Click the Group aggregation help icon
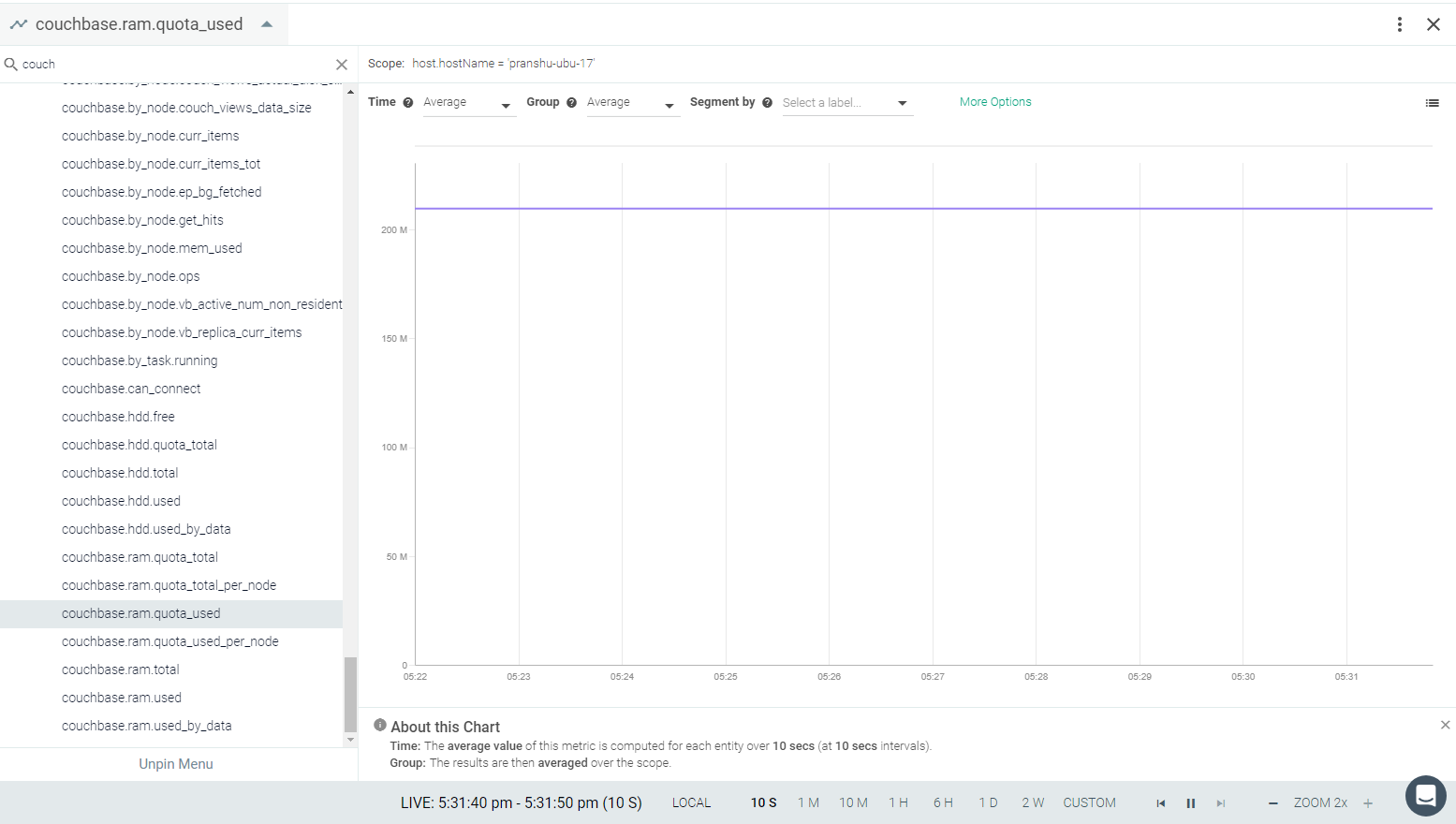1456x824 pixels. (571, 103)
